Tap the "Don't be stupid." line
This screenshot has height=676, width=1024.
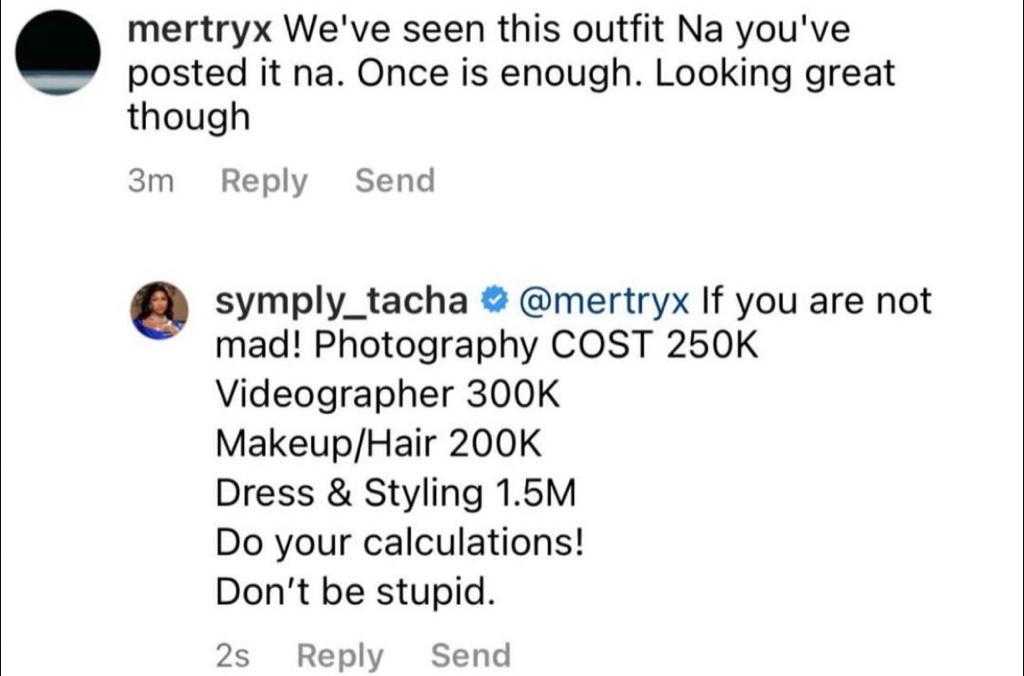coord(356,592)
